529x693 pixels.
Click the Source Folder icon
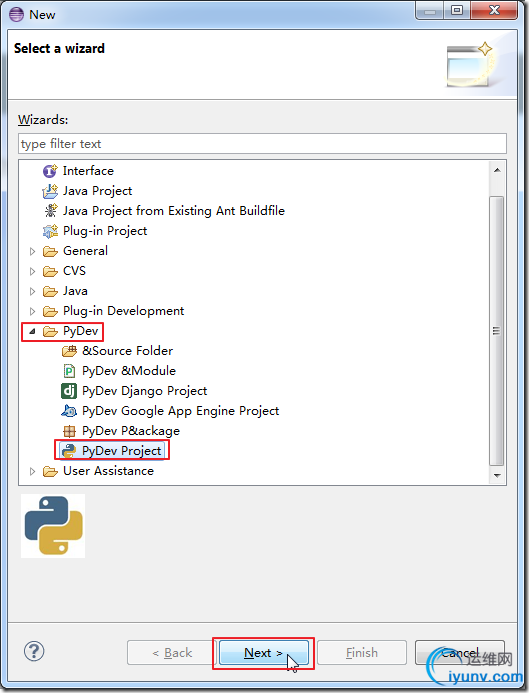(69, 351)
